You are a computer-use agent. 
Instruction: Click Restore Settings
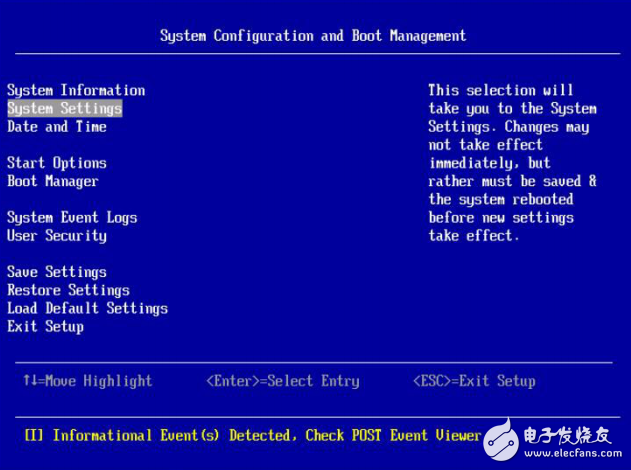68,290
